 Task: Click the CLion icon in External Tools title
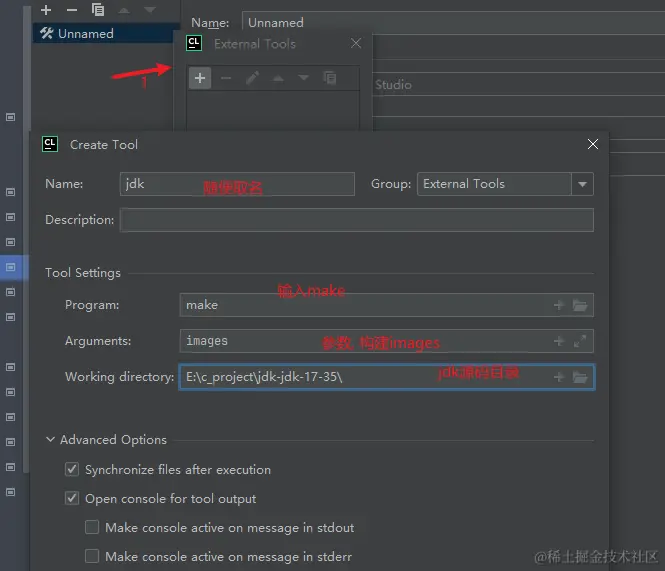[194, 43]
